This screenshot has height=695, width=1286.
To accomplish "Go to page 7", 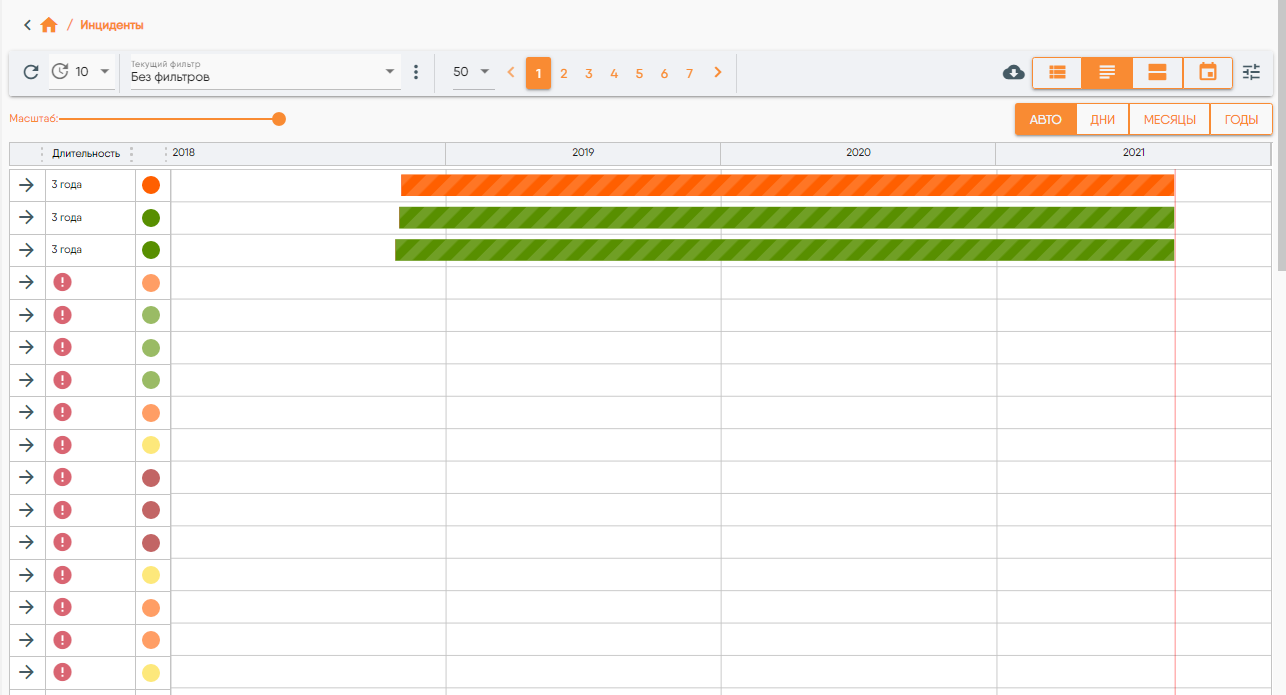I will point(689,73).
